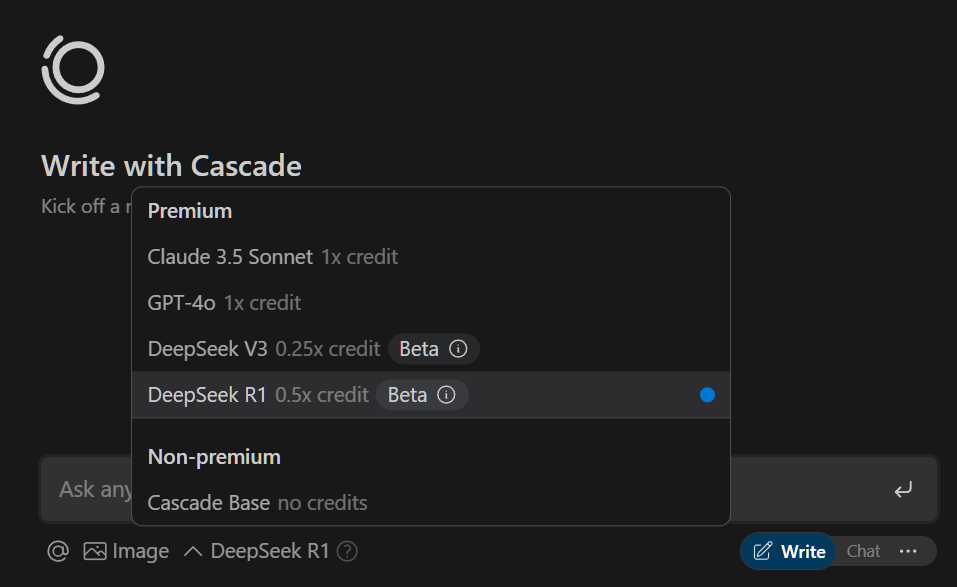Choose GPT-4o from the model list
Screen dimensions: 957x587
tap(431, 303)
